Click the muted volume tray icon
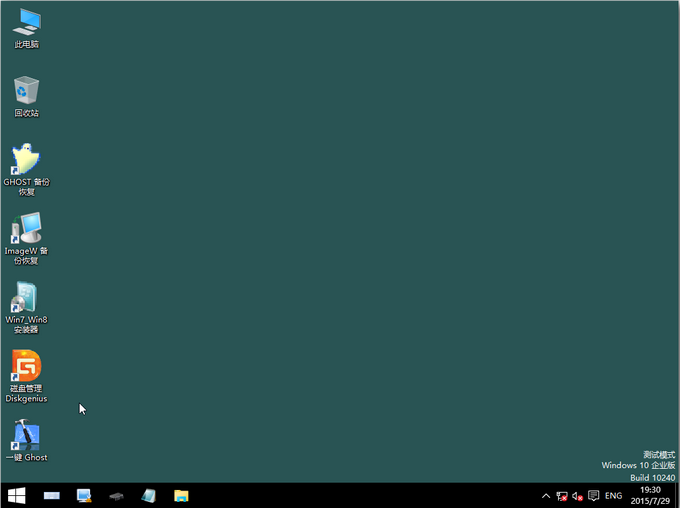This screenshot has height=508, width=680. [x=577, y=496]
